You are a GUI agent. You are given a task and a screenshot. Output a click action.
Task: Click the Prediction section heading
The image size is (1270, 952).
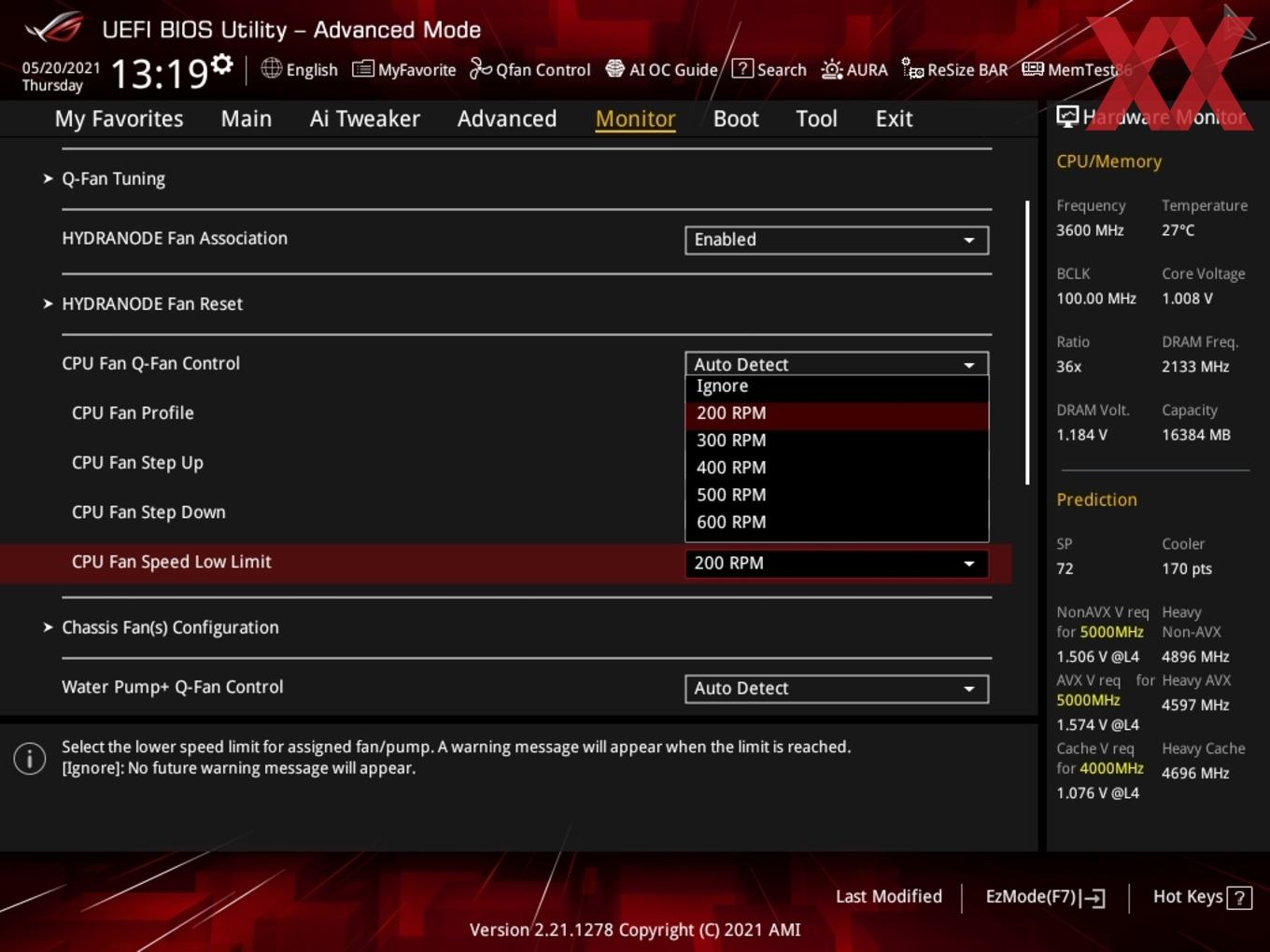point(1096,499)
